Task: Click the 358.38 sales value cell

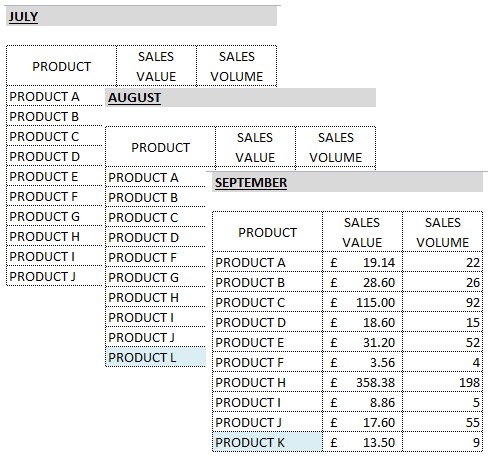Action: pos(362,382)
